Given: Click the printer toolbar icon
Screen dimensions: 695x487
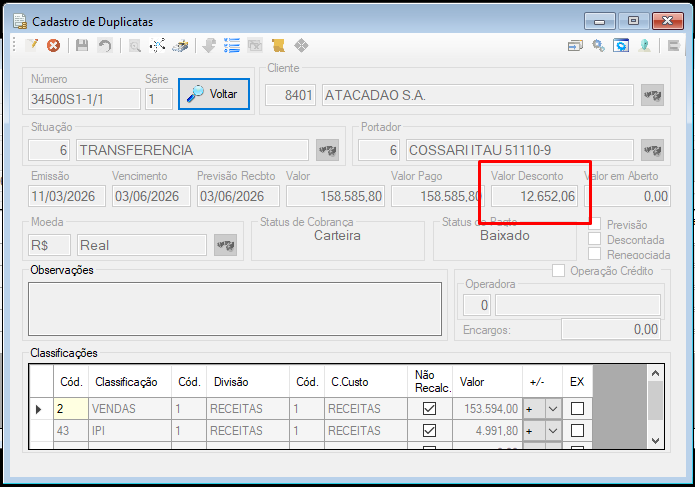Looking at the screenshot, I should pyautogui.click(x=180, y=45).
